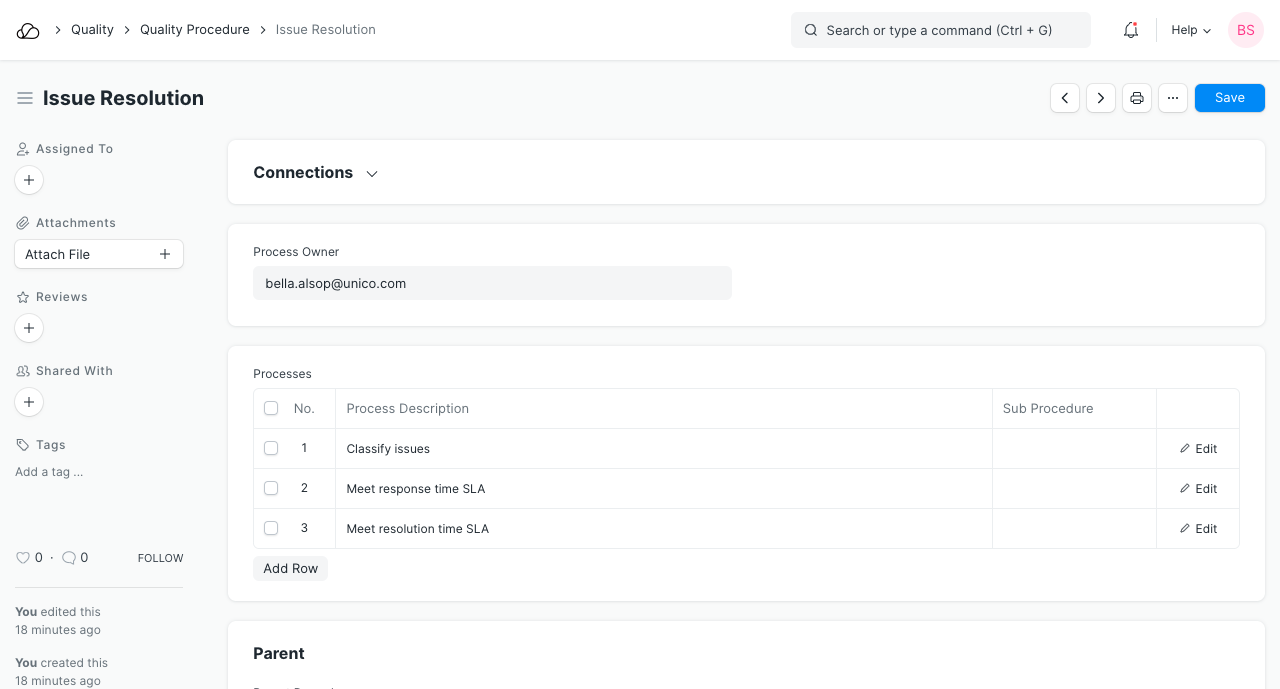Image resolution: width=1280 pixels, height=689 pixels.
Task: Open the Help dropdown menu
Action: point(1191,30)
